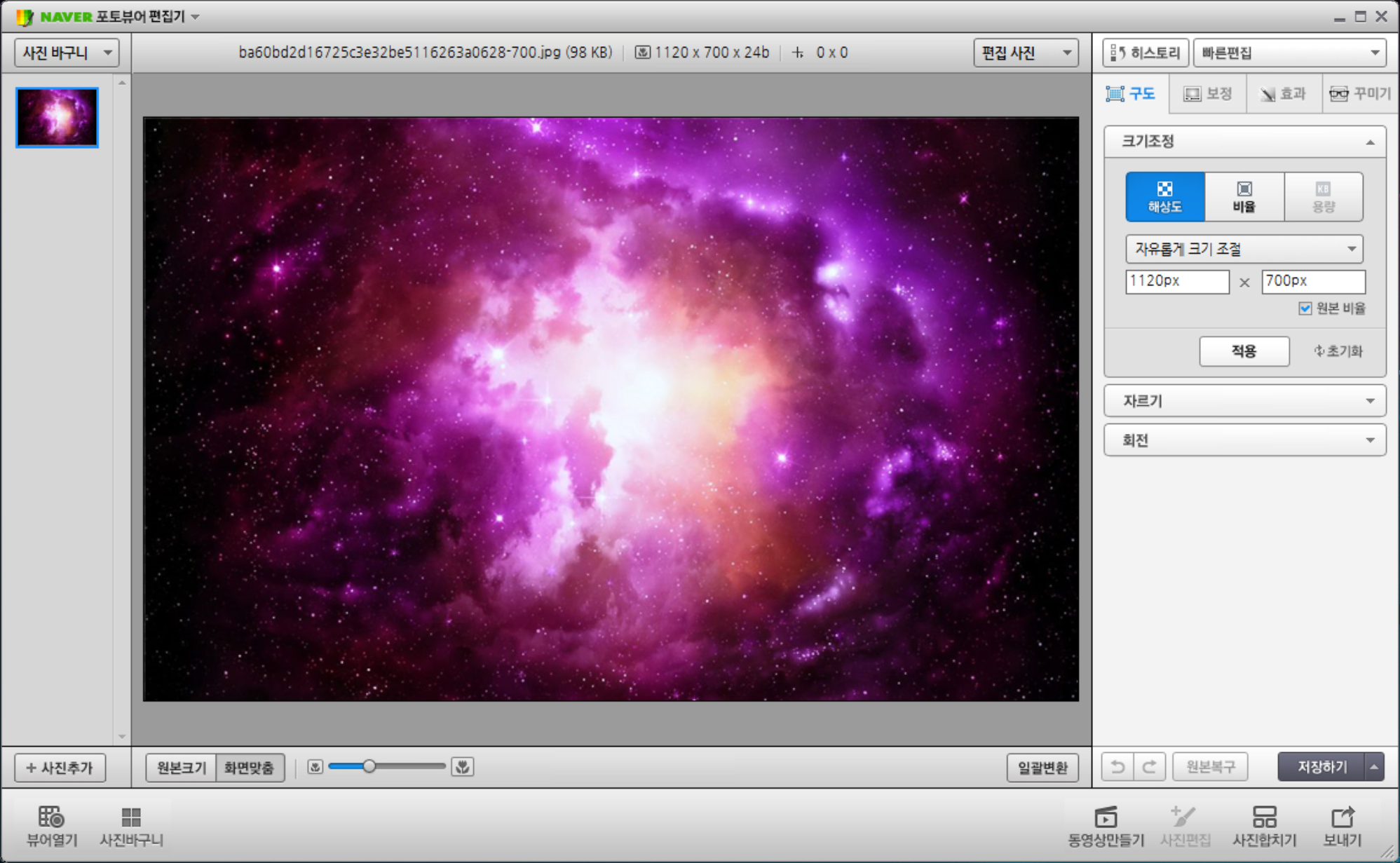Select the 해상도 resize mode
The width and height of the screenshot is (1400, 863).
(1164, 196)
